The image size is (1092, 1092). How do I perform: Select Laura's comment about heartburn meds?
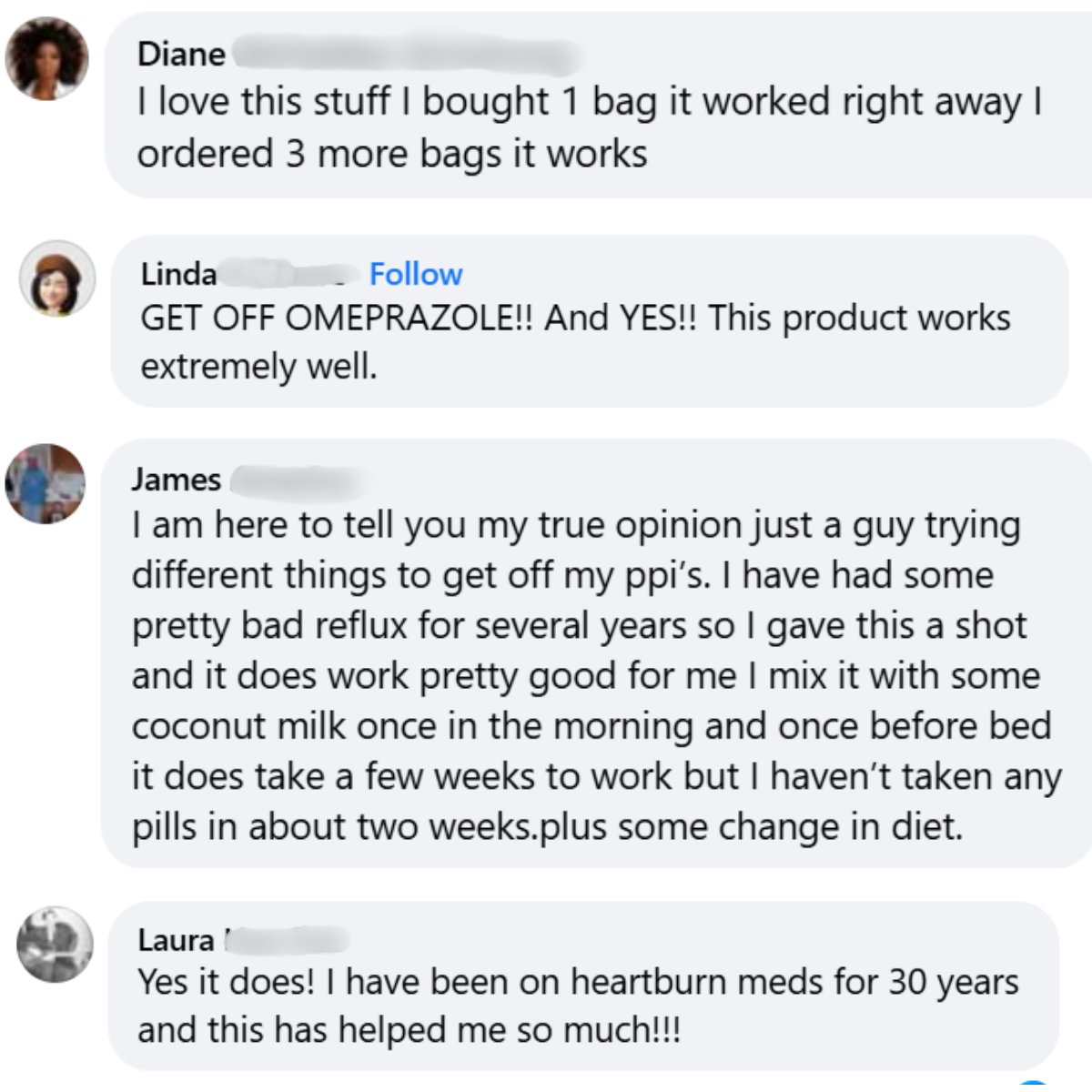click(x=578, y=1006)
